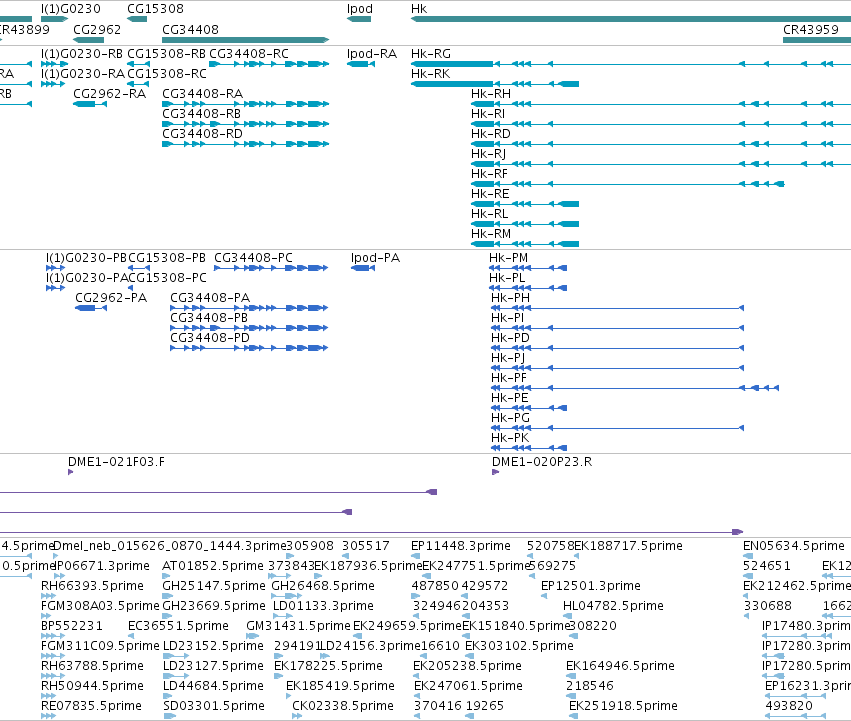Viewport: 851px width, 721px height.
Task: Click EN05634.5prime EST label
Action: tap(794, 546)
